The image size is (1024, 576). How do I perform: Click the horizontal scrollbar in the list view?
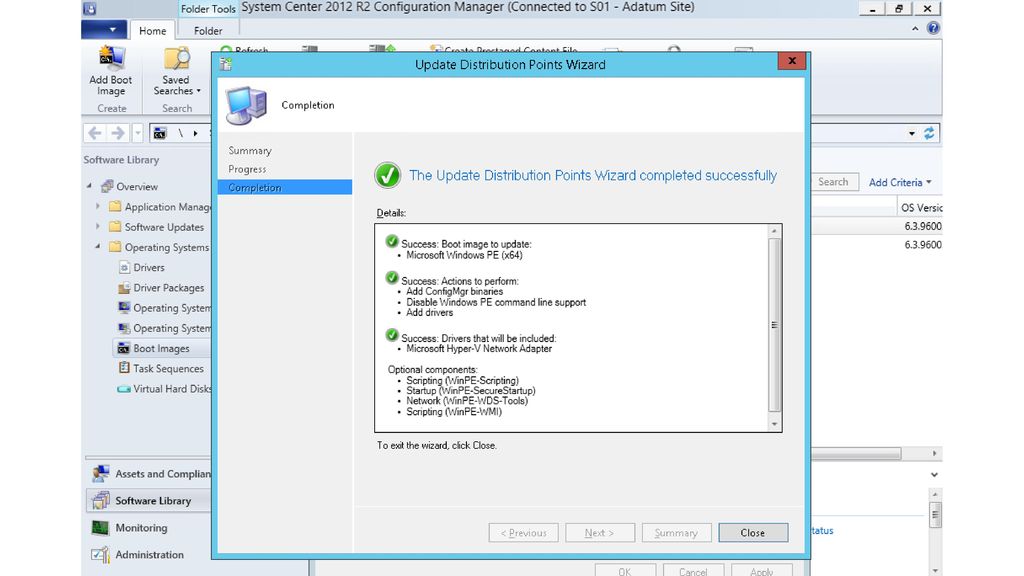click(856, 453)
